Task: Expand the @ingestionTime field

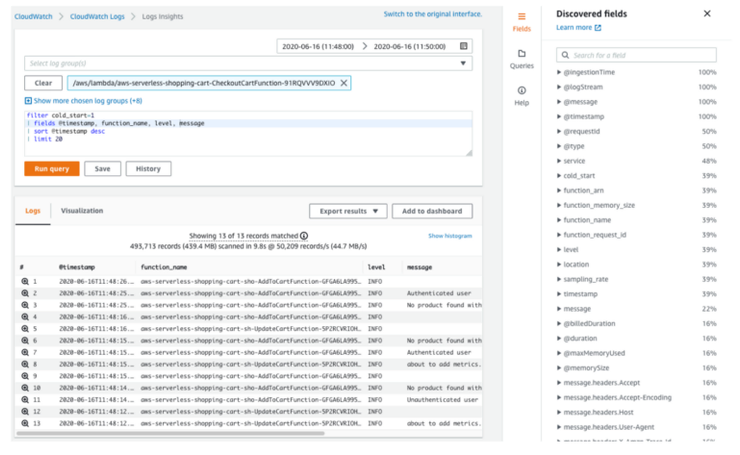Action: click(559, 72)
